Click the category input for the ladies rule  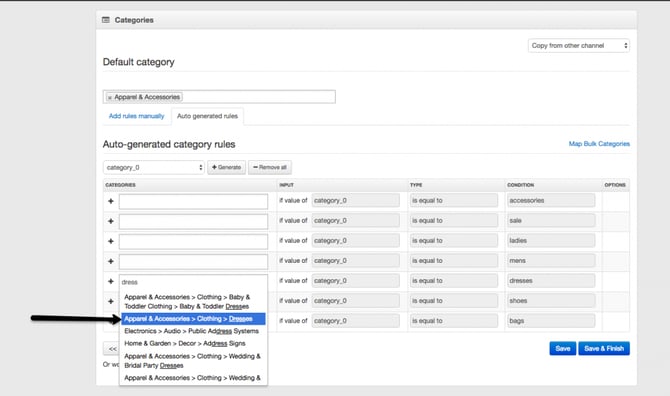click(194, 241)
